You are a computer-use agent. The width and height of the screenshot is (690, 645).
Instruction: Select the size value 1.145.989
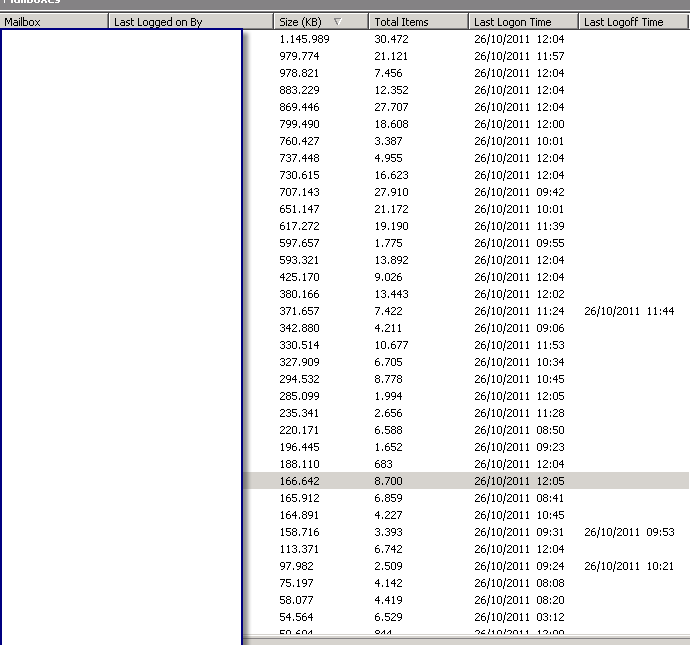[x=304, y=39]
